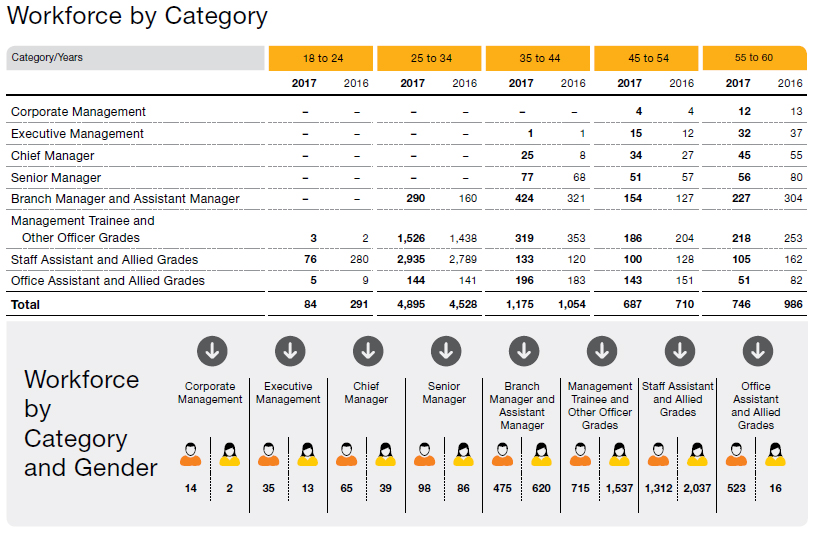Select the orange male icon under Corporate Management
816x536 pixels.
click(191, 455)
